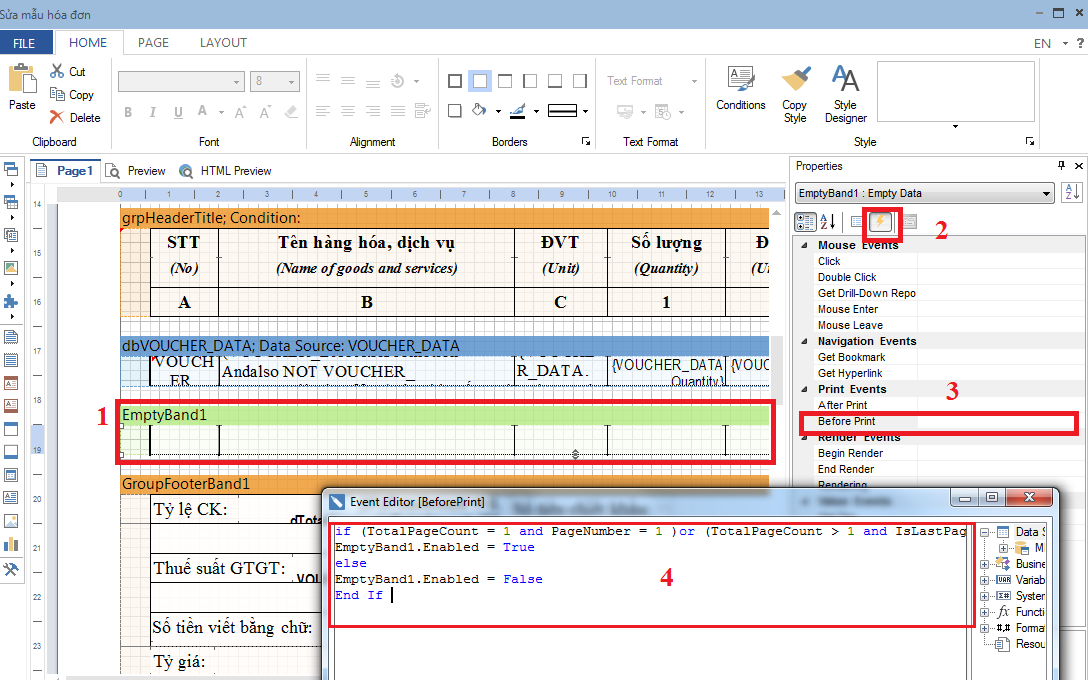Click the chart component icon in left toolbox
Screen dimensions: 1088x680
(11, 544)
